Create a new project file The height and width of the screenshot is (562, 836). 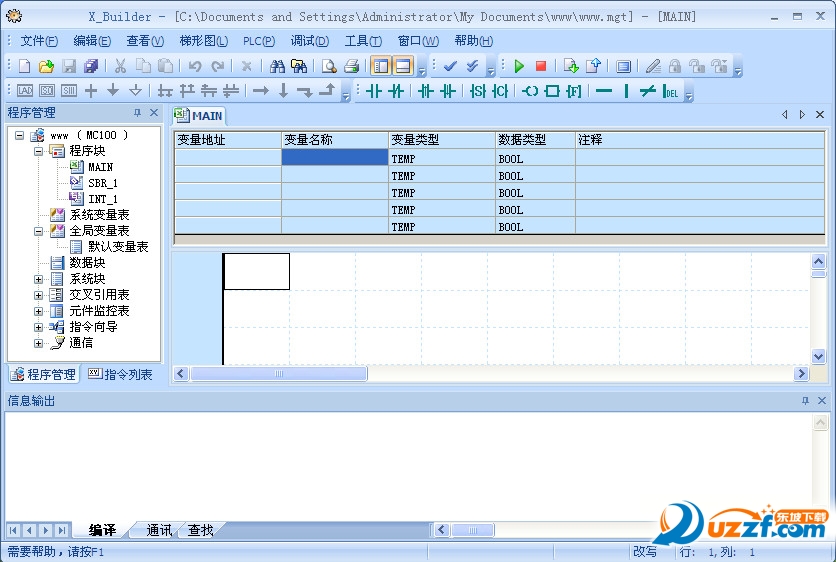(x=25, y=66)
